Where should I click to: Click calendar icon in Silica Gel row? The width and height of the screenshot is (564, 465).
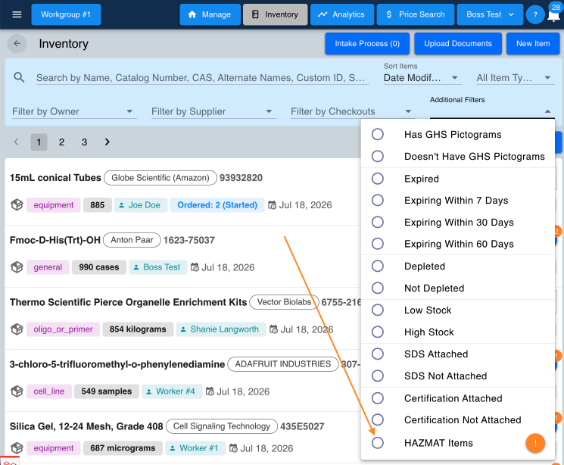coord(233,448)
